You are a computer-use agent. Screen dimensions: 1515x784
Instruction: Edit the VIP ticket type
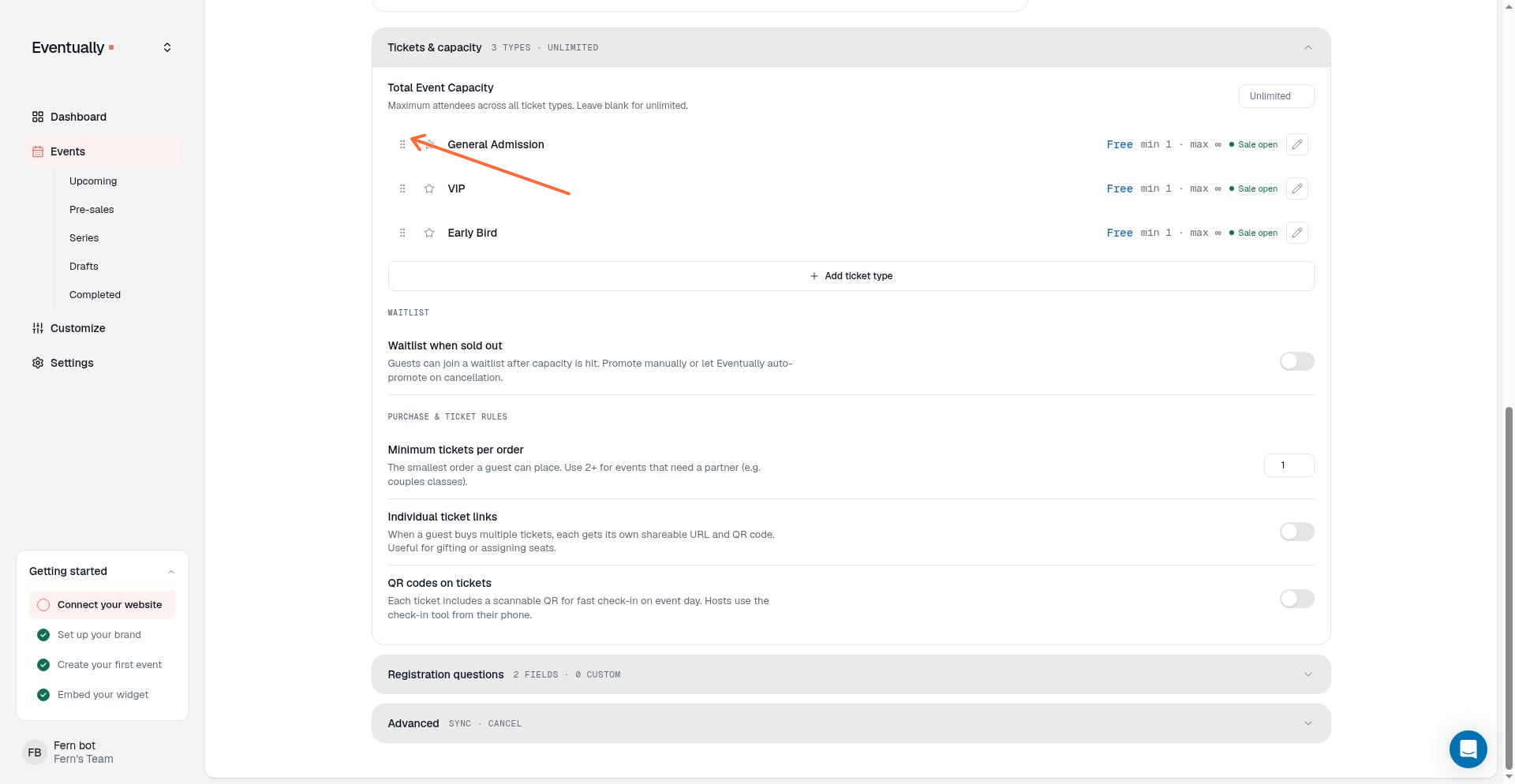tap(1297, 189)
